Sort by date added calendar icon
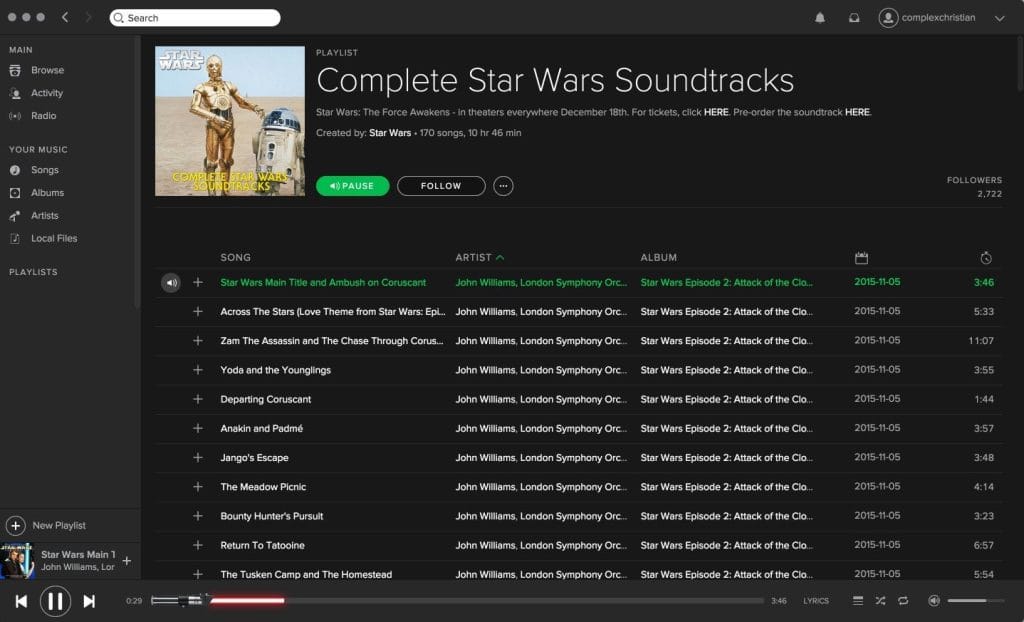This screenshot has height=622, width=1024. pyautogui.click(x=861, y=258)
